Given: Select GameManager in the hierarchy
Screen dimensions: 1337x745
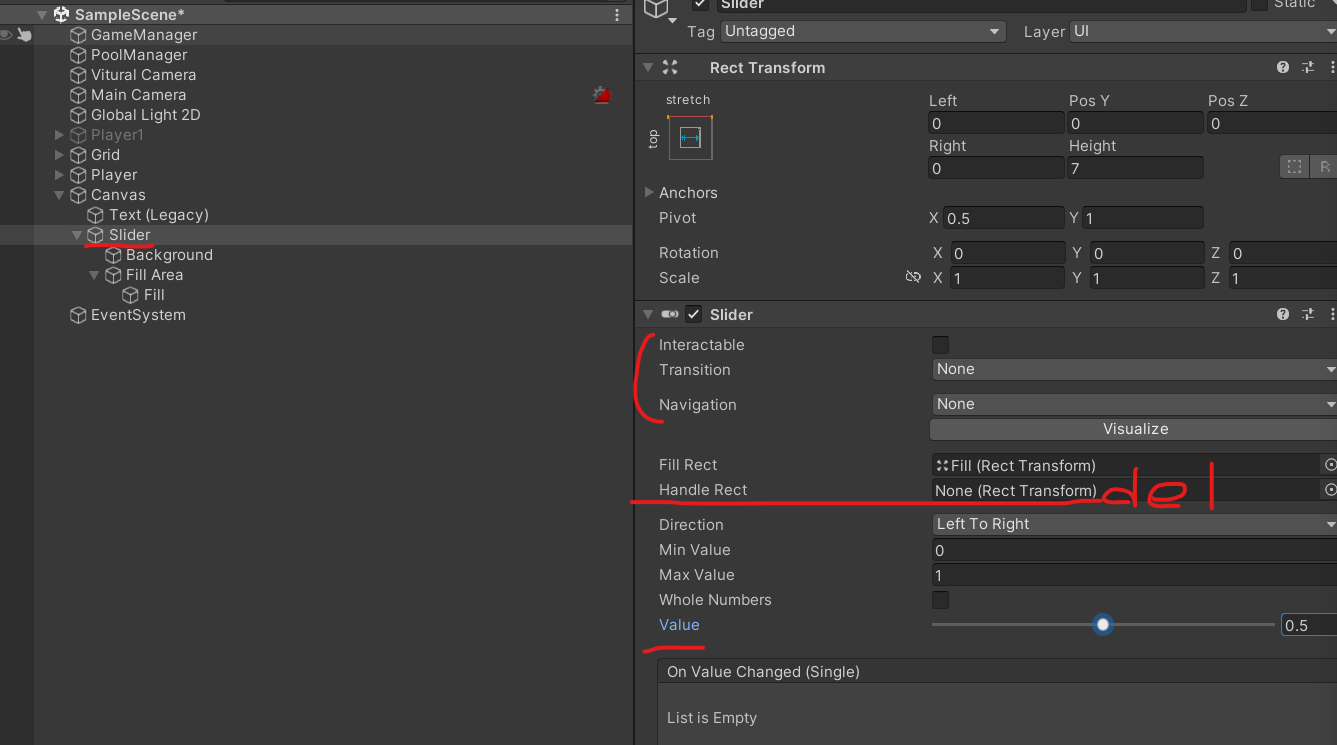Looking at the screenshot, I should (x=144, y=35).
